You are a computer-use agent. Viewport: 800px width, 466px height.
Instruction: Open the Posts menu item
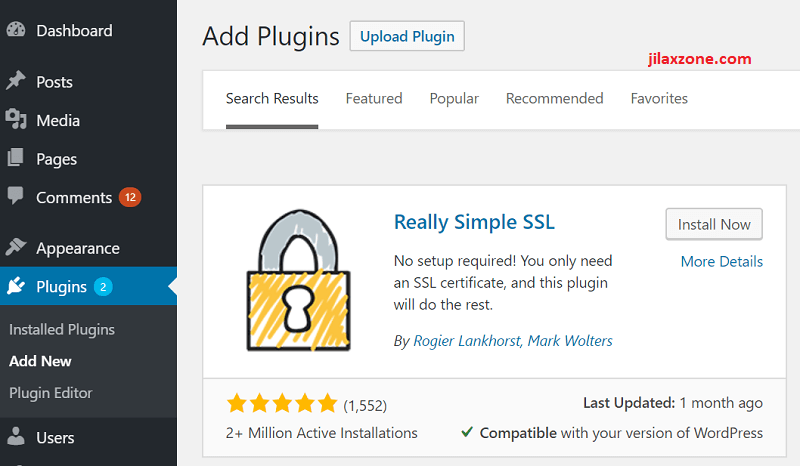pos(88,82)
